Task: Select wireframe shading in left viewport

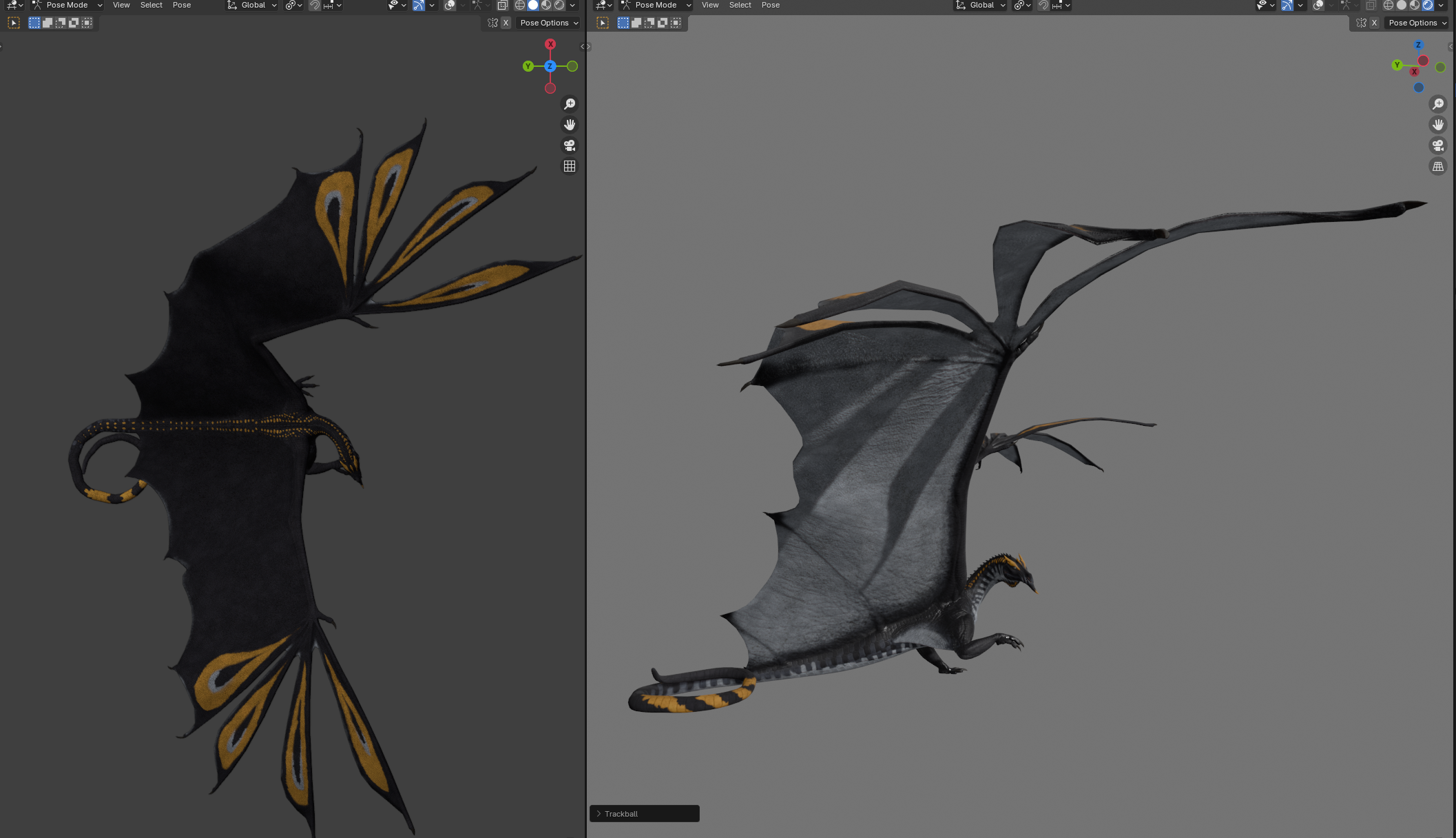Action: pos(520,6)
